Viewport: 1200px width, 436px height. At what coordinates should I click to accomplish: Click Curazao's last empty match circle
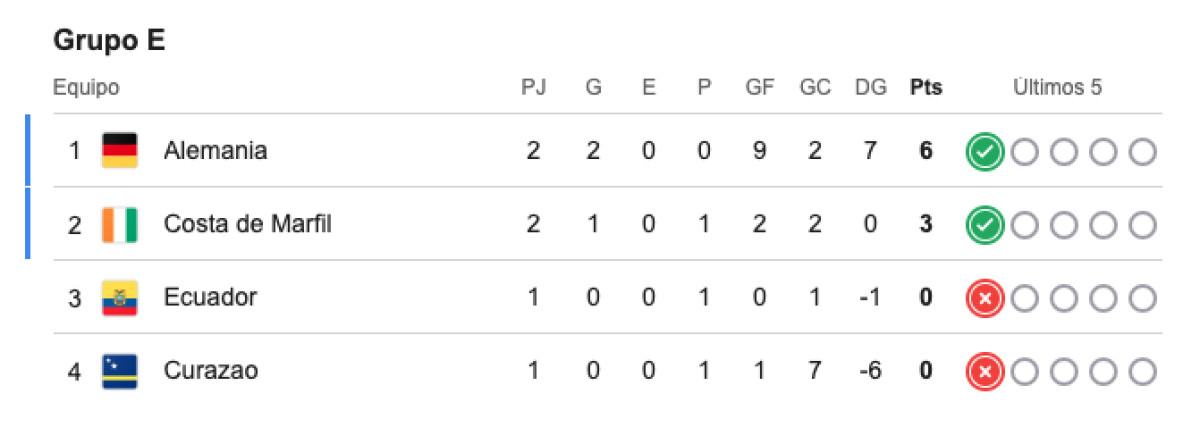click(x=1143, y=372)
